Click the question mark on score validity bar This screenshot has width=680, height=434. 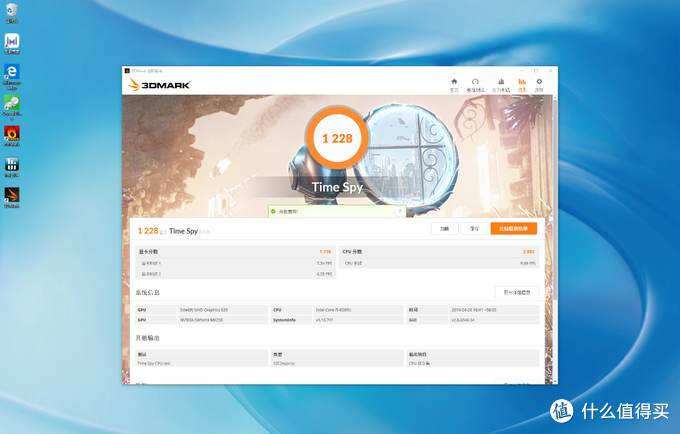tap(399, 211)
